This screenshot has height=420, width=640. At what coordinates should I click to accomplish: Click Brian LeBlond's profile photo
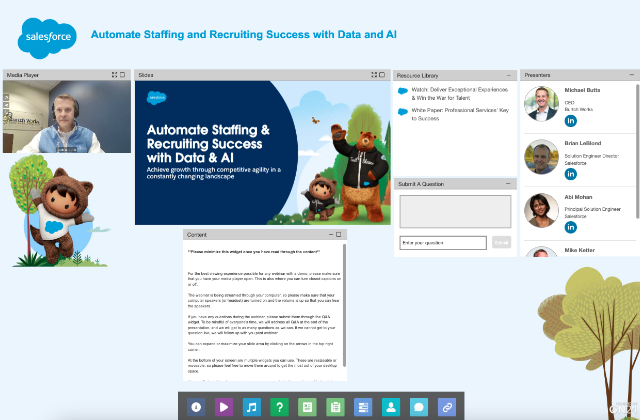click(541, 157)
